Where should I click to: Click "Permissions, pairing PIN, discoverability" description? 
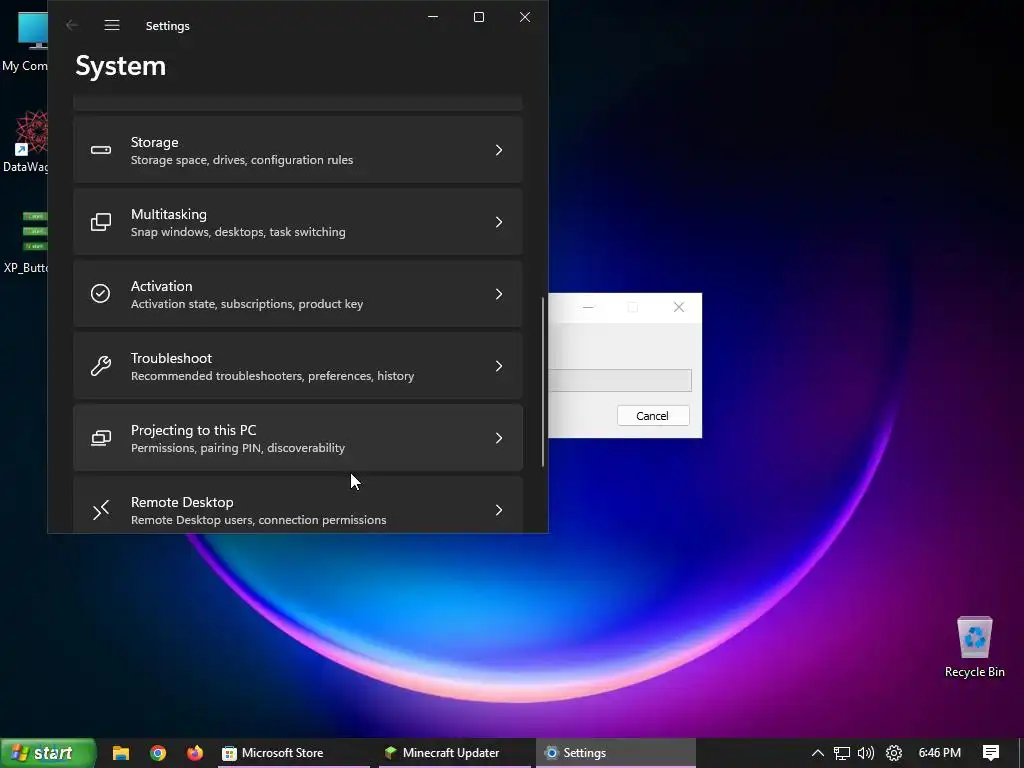tap(238, 448)
